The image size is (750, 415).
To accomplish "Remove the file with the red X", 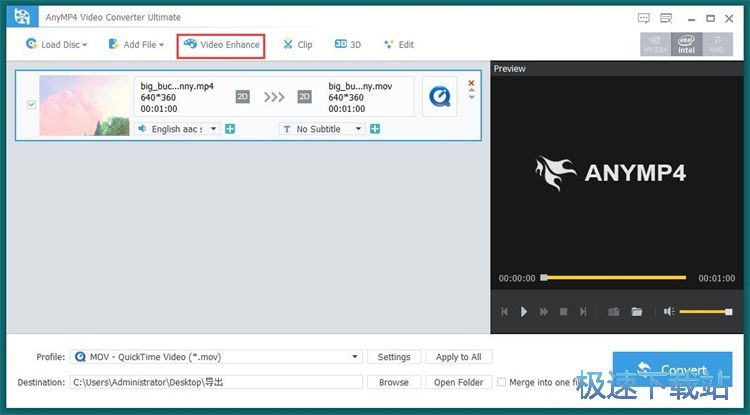I will (x=471, y=83).
